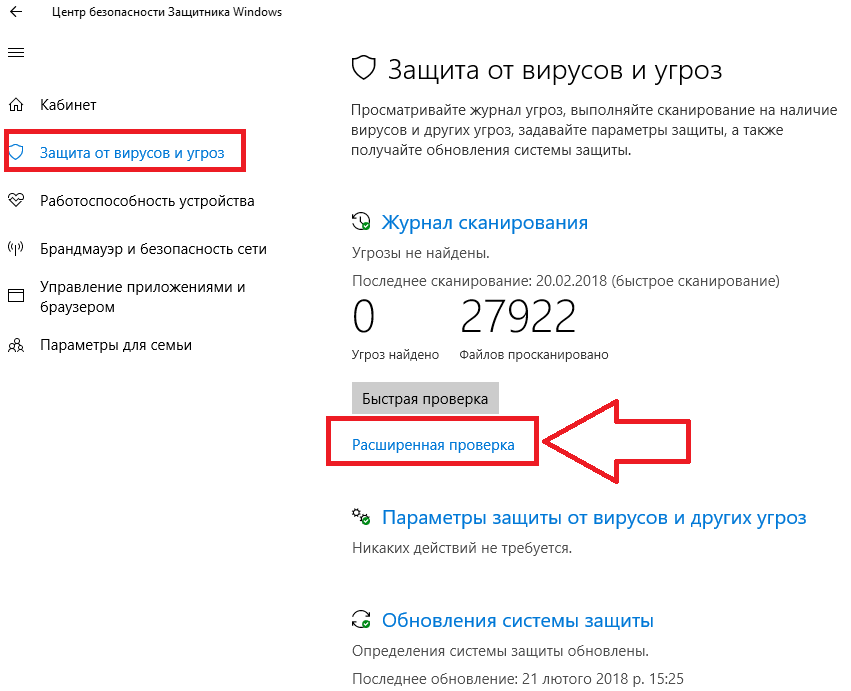
Task: Click the family icon for Параметры для семьи
Action: click(16, 345)
